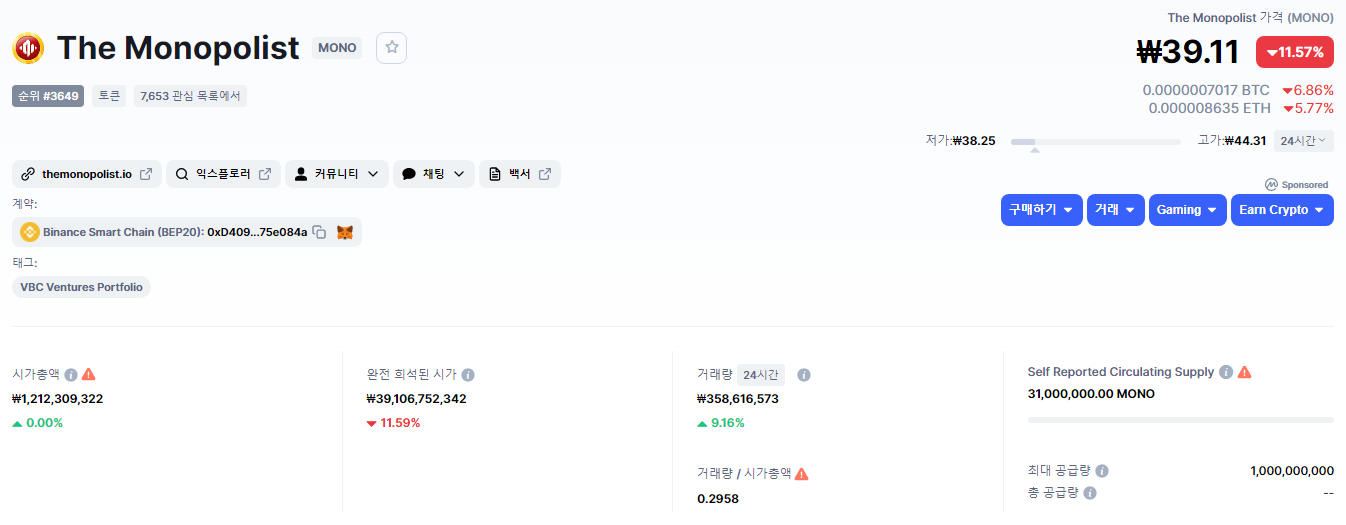Open the 구매하기 dropdown button

1042,210
